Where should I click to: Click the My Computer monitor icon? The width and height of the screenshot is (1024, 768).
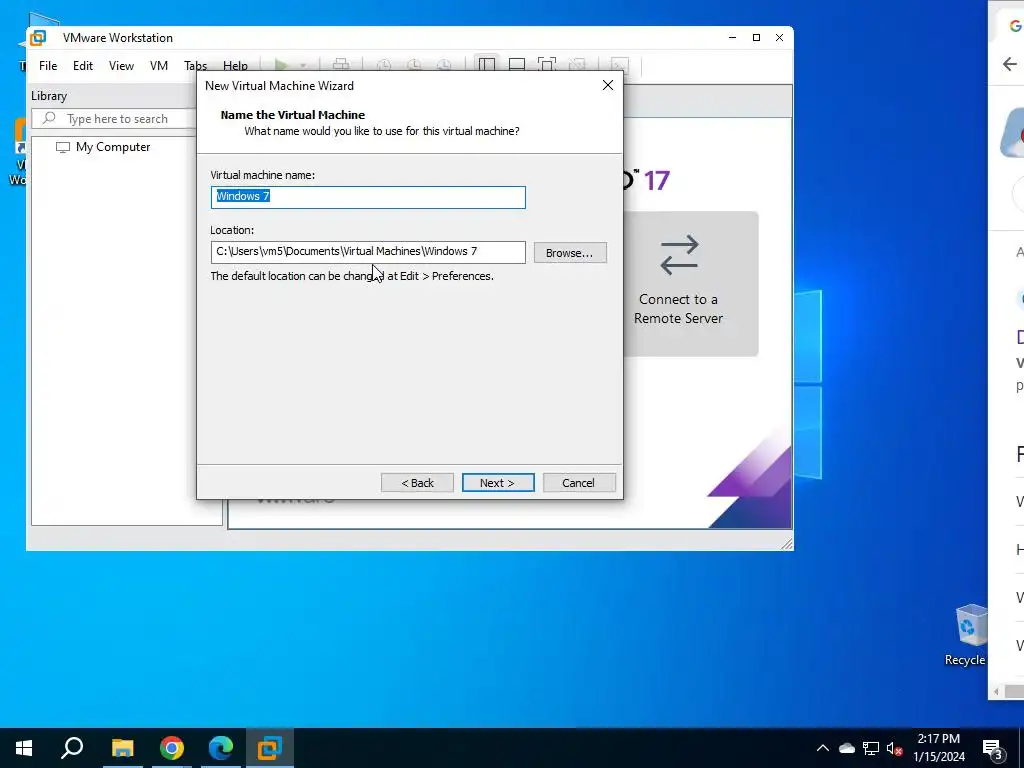(63, 147)
